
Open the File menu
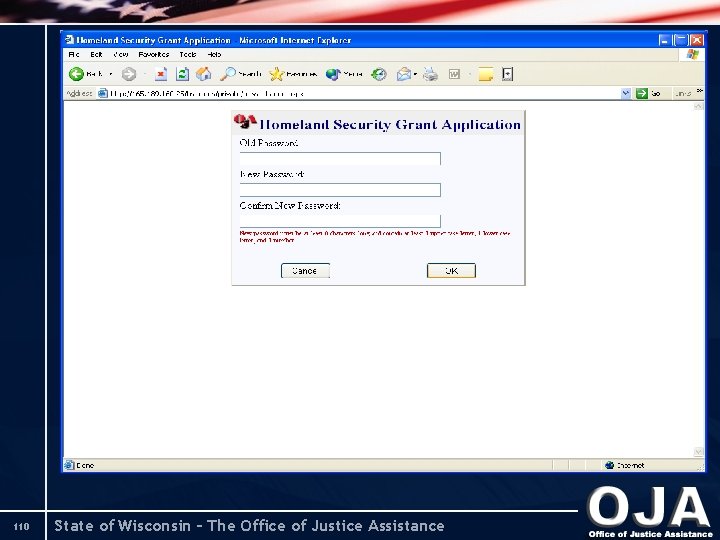(x=74, y=55)
